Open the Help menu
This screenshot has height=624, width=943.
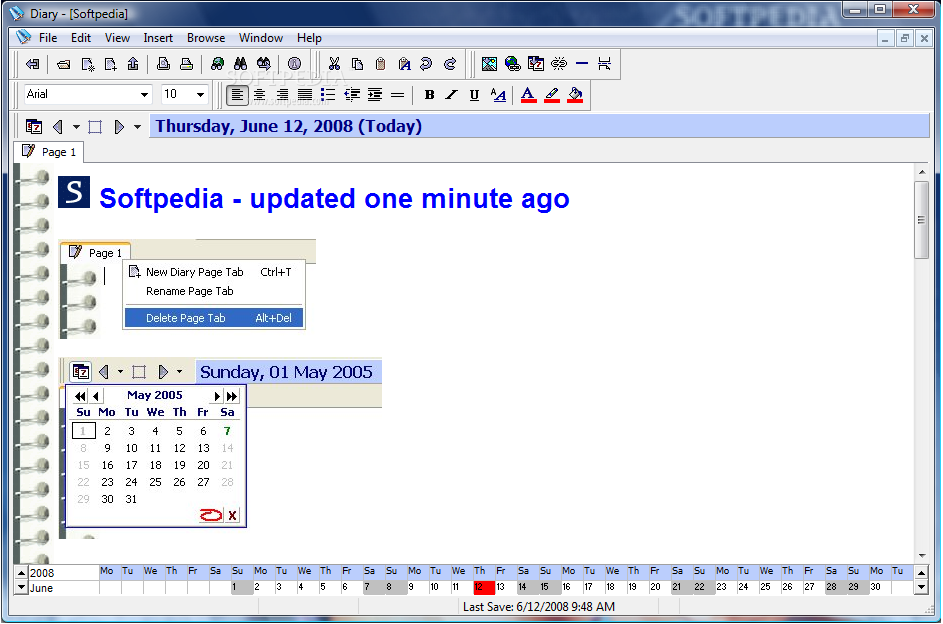(x=309, y=38)
